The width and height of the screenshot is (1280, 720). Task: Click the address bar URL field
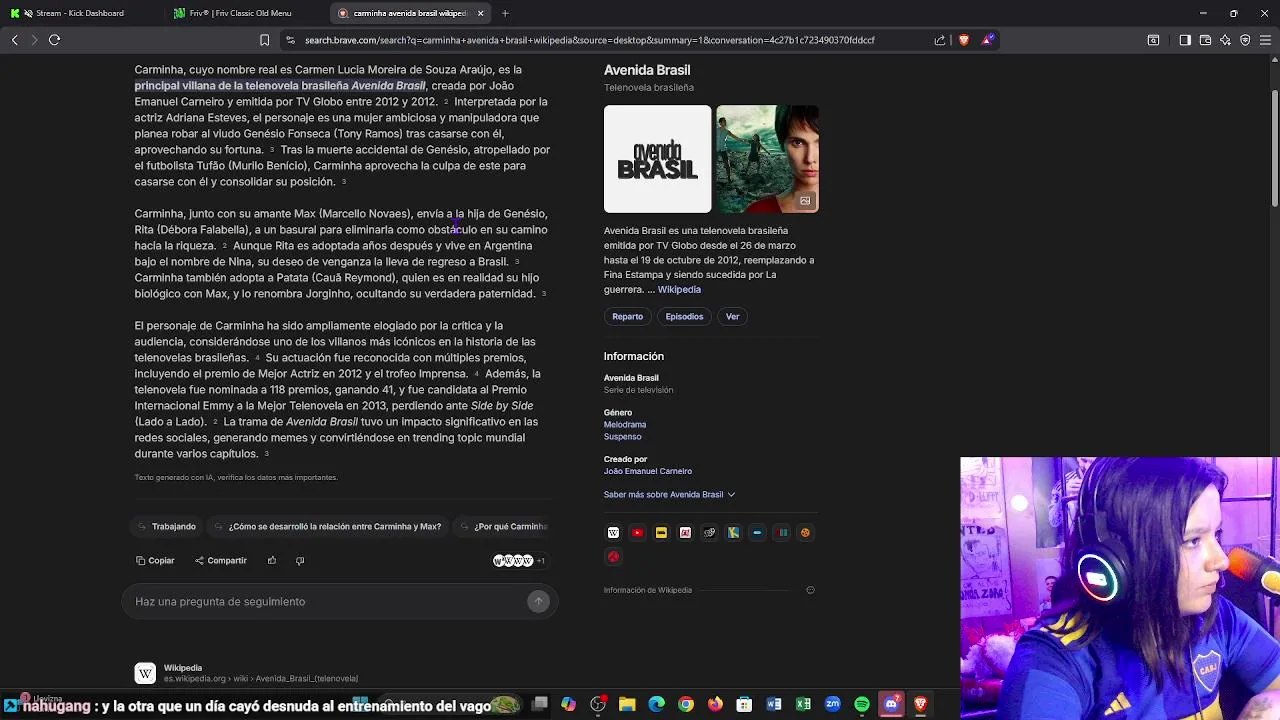tap(590, 40)
